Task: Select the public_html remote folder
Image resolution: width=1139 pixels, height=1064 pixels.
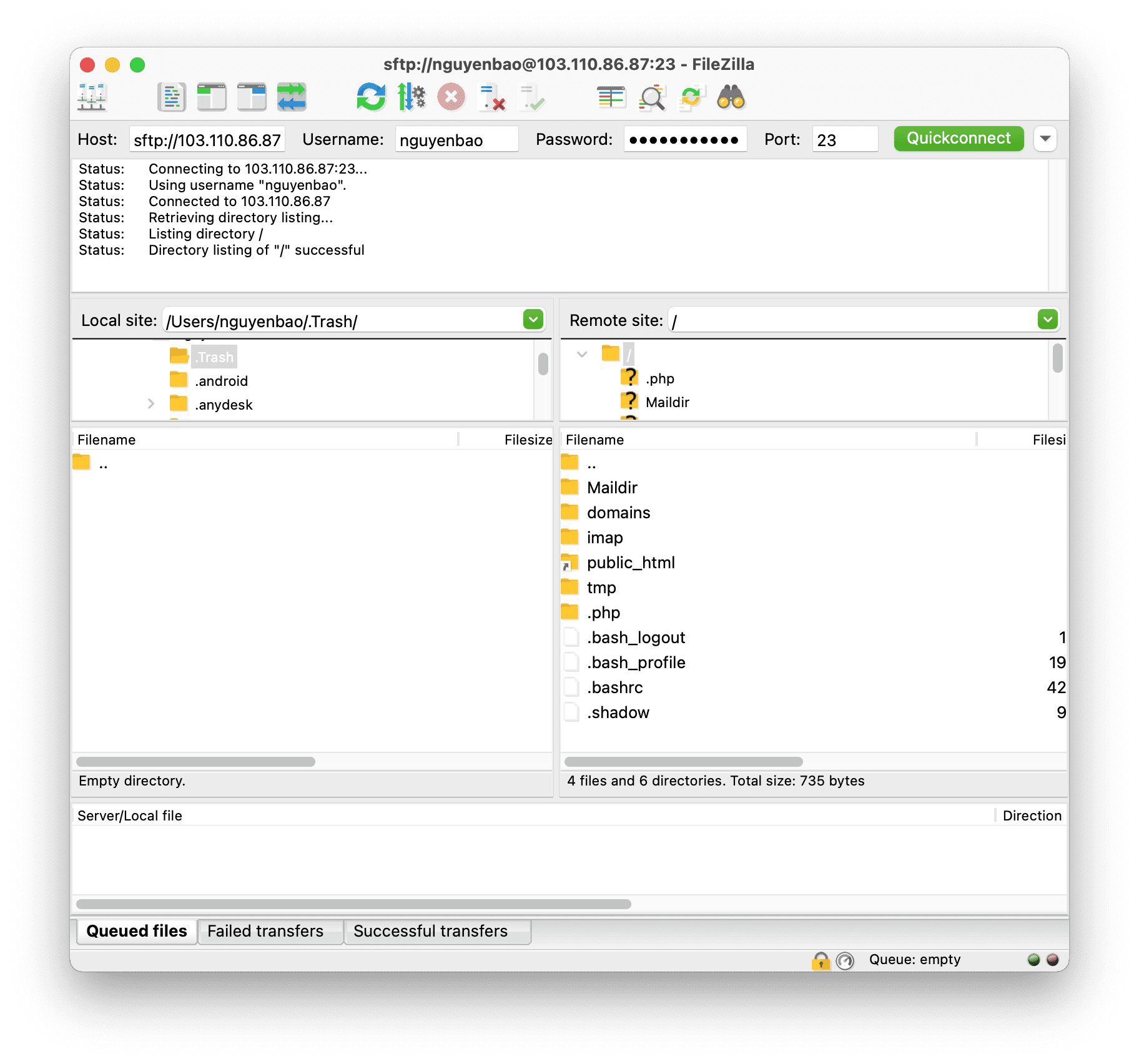Action: 631,563
